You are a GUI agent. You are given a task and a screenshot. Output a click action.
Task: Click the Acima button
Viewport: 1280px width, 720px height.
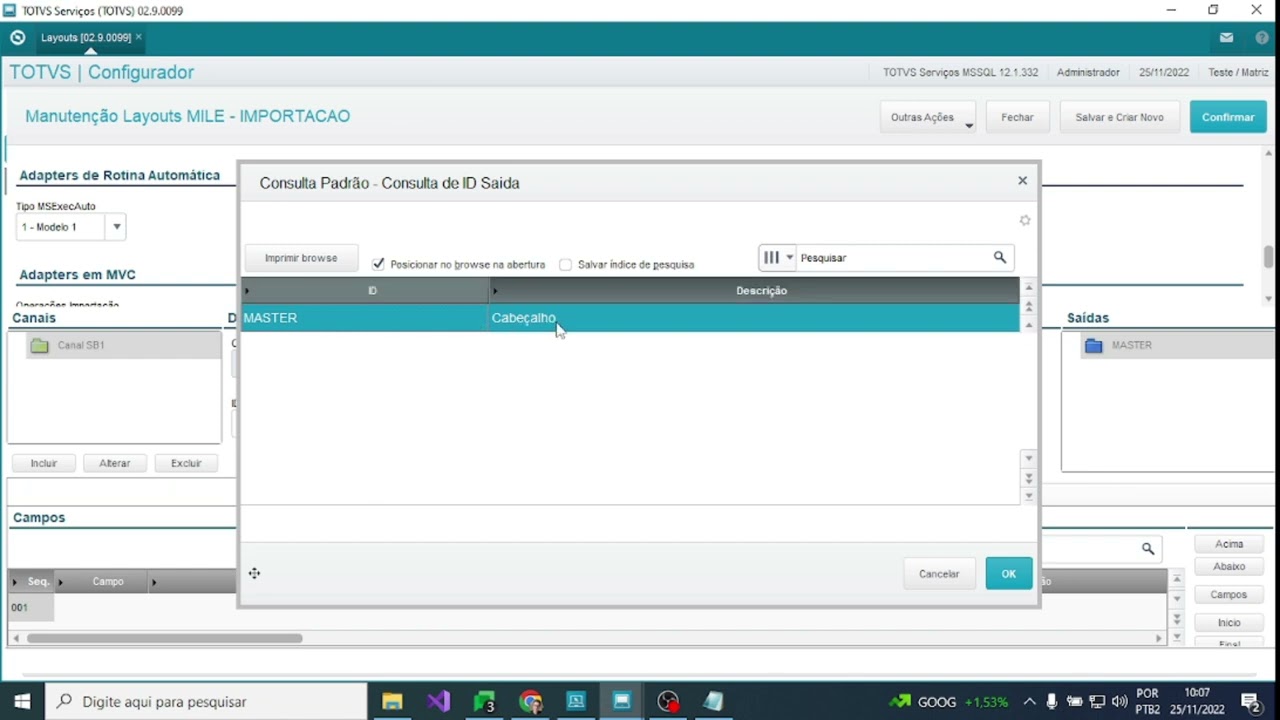pos(1229,544)
